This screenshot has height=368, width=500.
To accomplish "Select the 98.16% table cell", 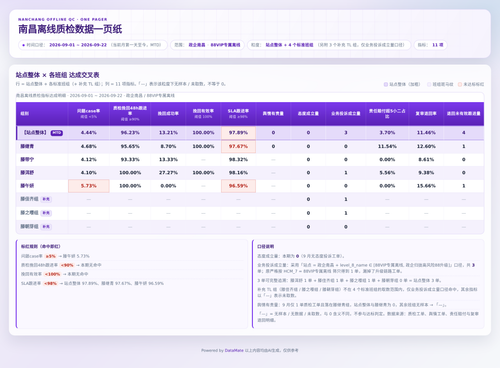I will click(x=238, y=173).
